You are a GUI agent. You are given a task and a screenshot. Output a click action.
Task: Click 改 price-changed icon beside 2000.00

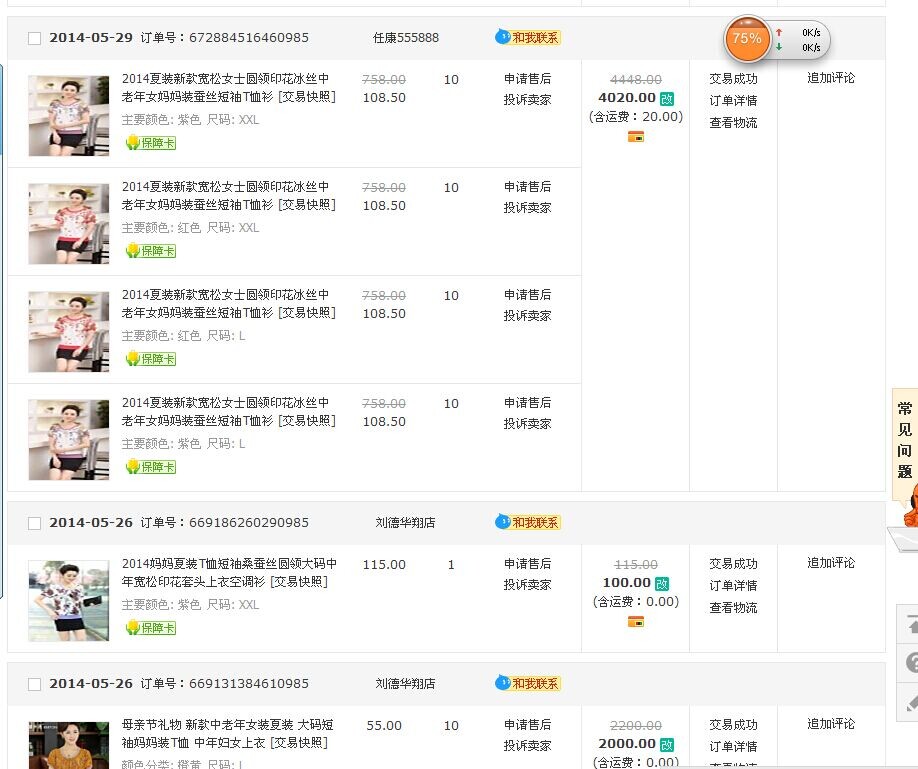[667, 744]
